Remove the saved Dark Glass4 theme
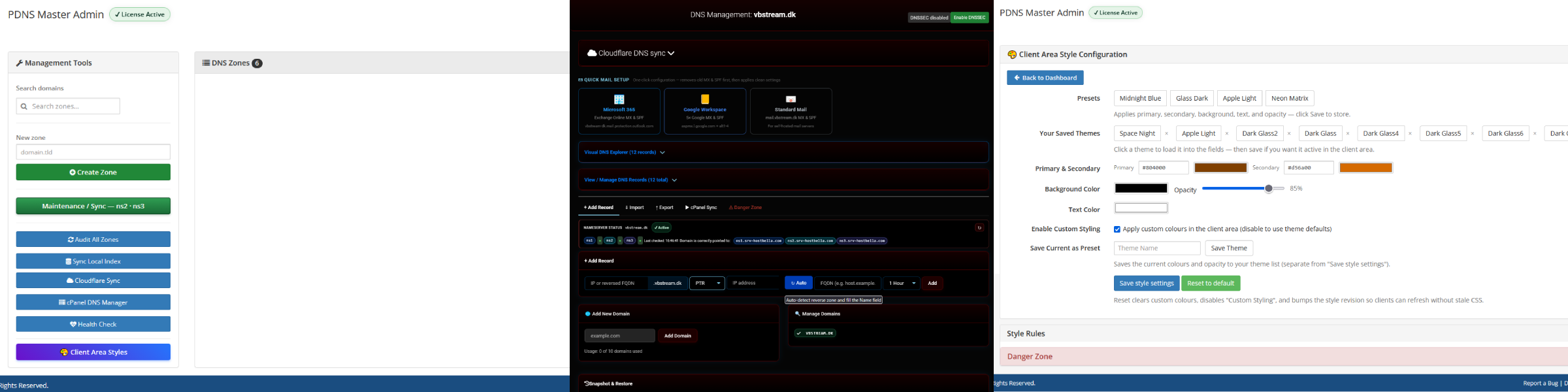 click(1410, 134)
